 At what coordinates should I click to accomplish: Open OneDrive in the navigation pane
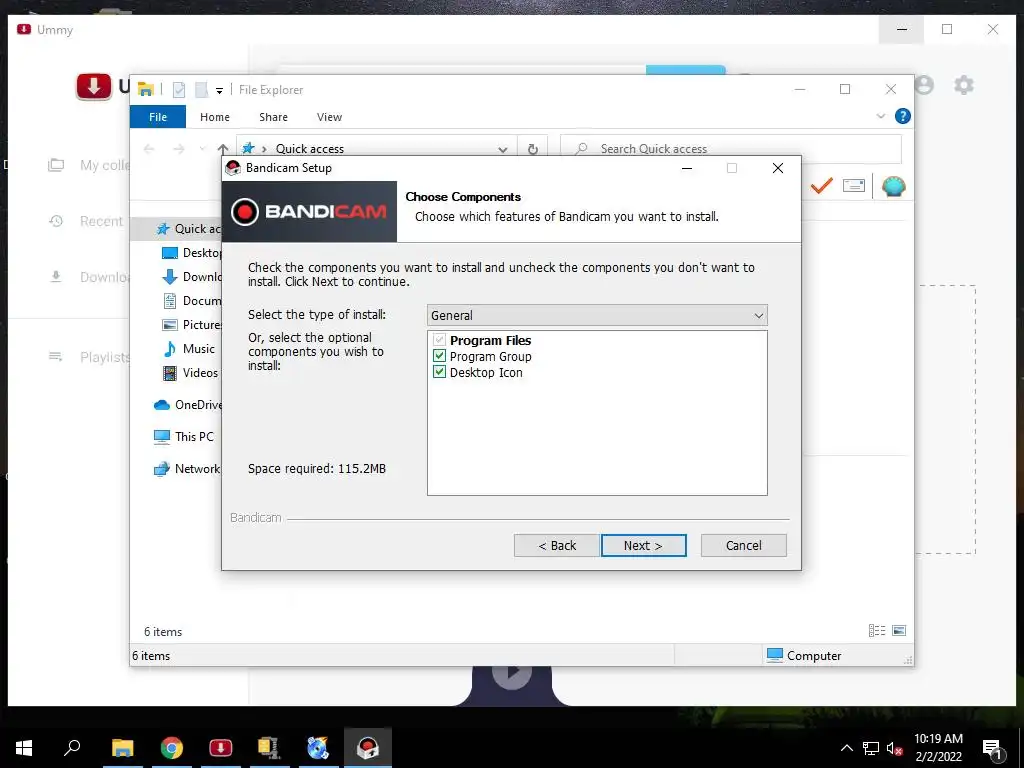tap(188, 405)
